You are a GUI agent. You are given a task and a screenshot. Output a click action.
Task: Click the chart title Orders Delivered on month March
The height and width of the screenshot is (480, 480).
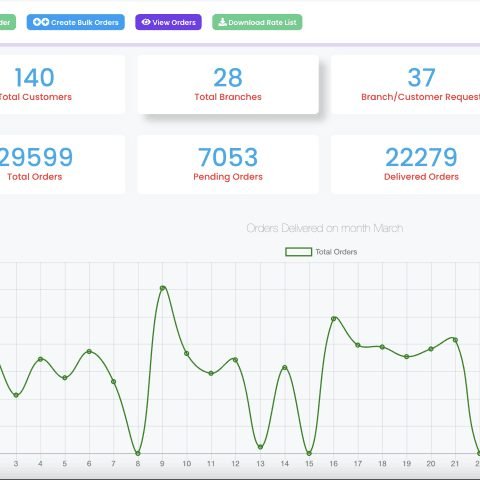[325, 228]
